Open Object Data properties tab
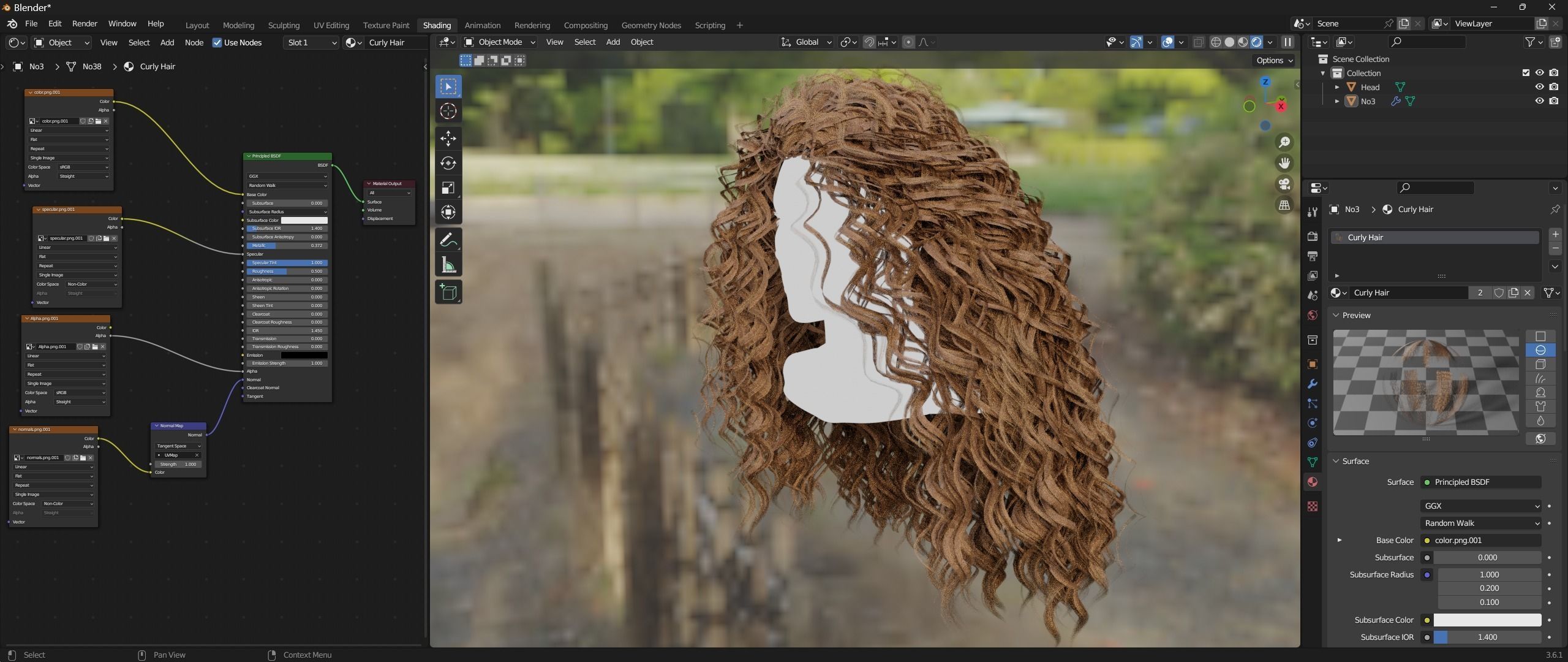 (x=1313, y=462)
